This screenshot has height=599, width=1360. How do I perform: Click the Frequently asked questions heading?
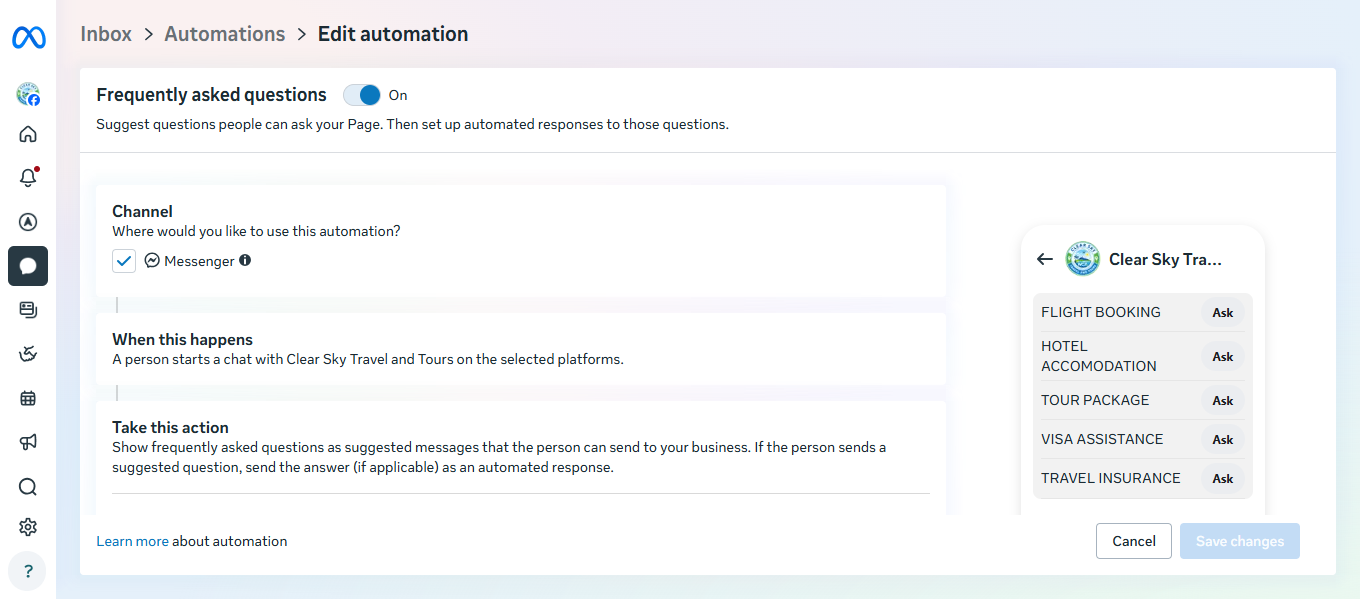click(211, 95)
